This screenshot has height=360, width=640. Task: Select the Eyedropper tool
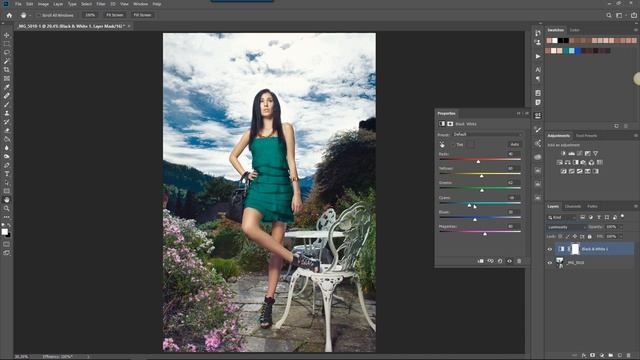(x=7, y=87)
